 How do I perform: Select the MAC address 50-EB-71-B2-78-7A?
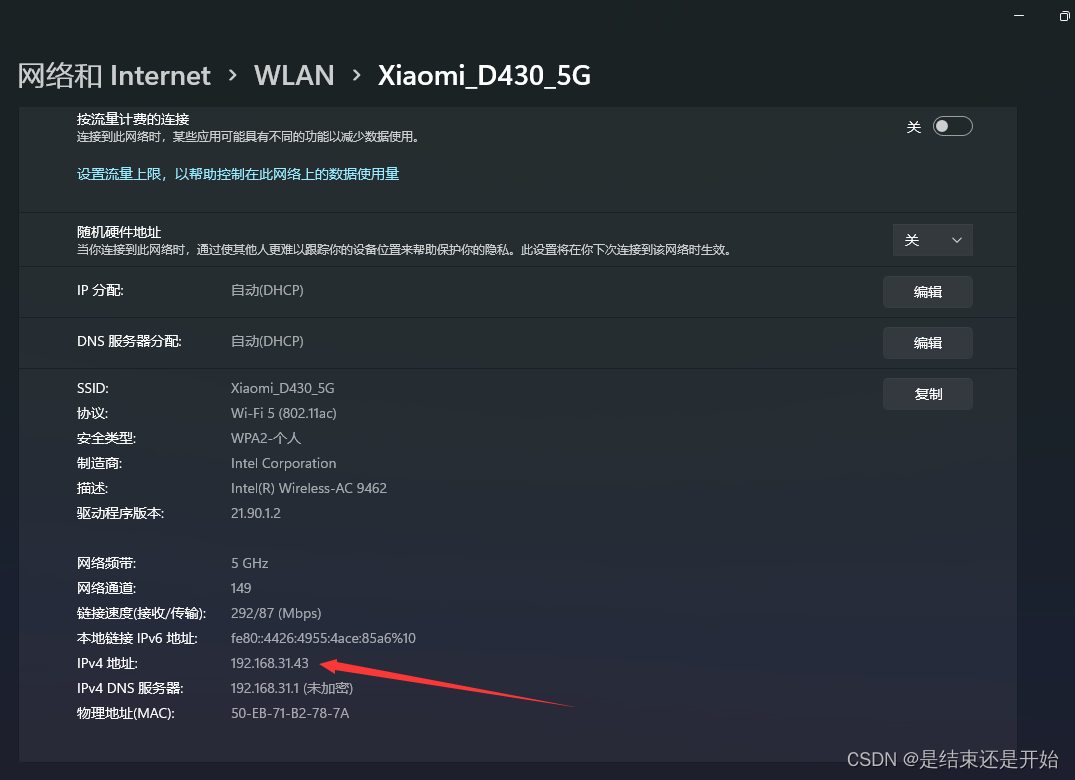click(290, 714)
